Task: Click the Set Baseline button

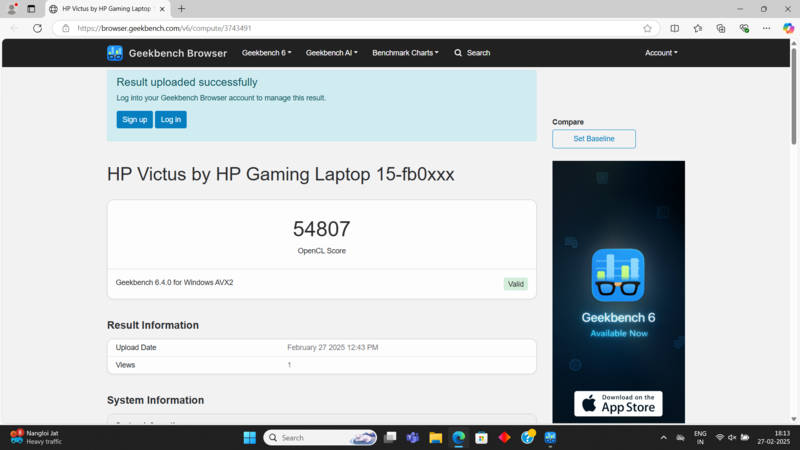Action: (x=594, y=139)
